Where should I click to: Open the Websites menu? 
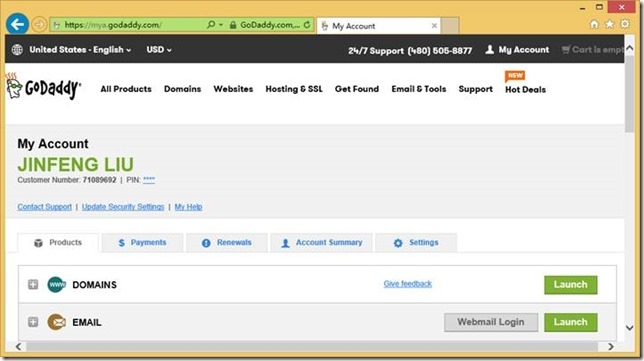click(233, 89)
